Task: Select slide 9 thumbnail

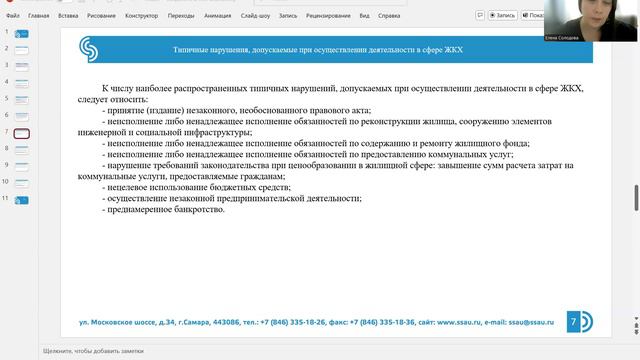Action: coord(22,167)
